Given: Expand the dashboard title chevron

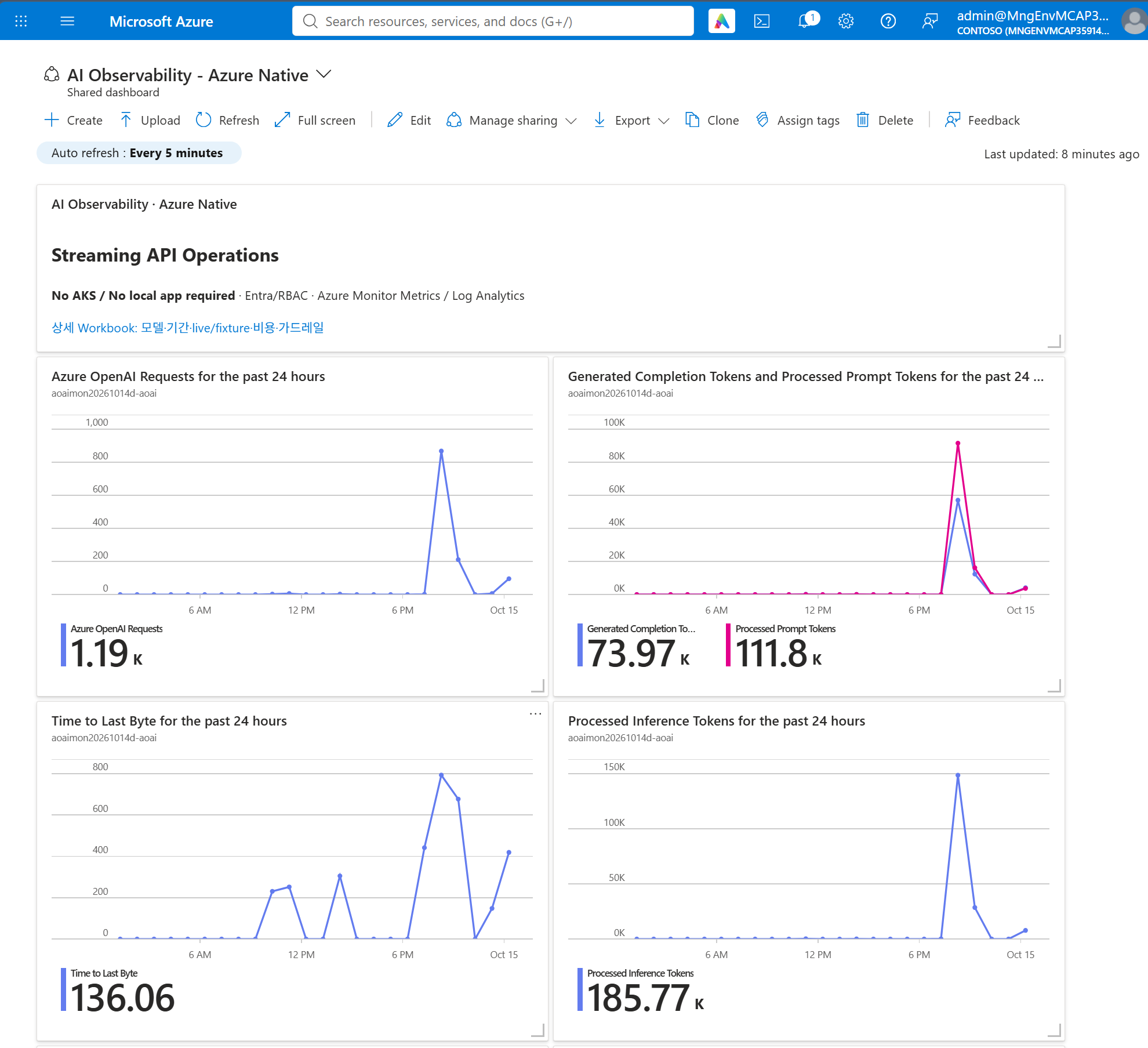Looking at the screenshot, I should click(x=324, y=74).
